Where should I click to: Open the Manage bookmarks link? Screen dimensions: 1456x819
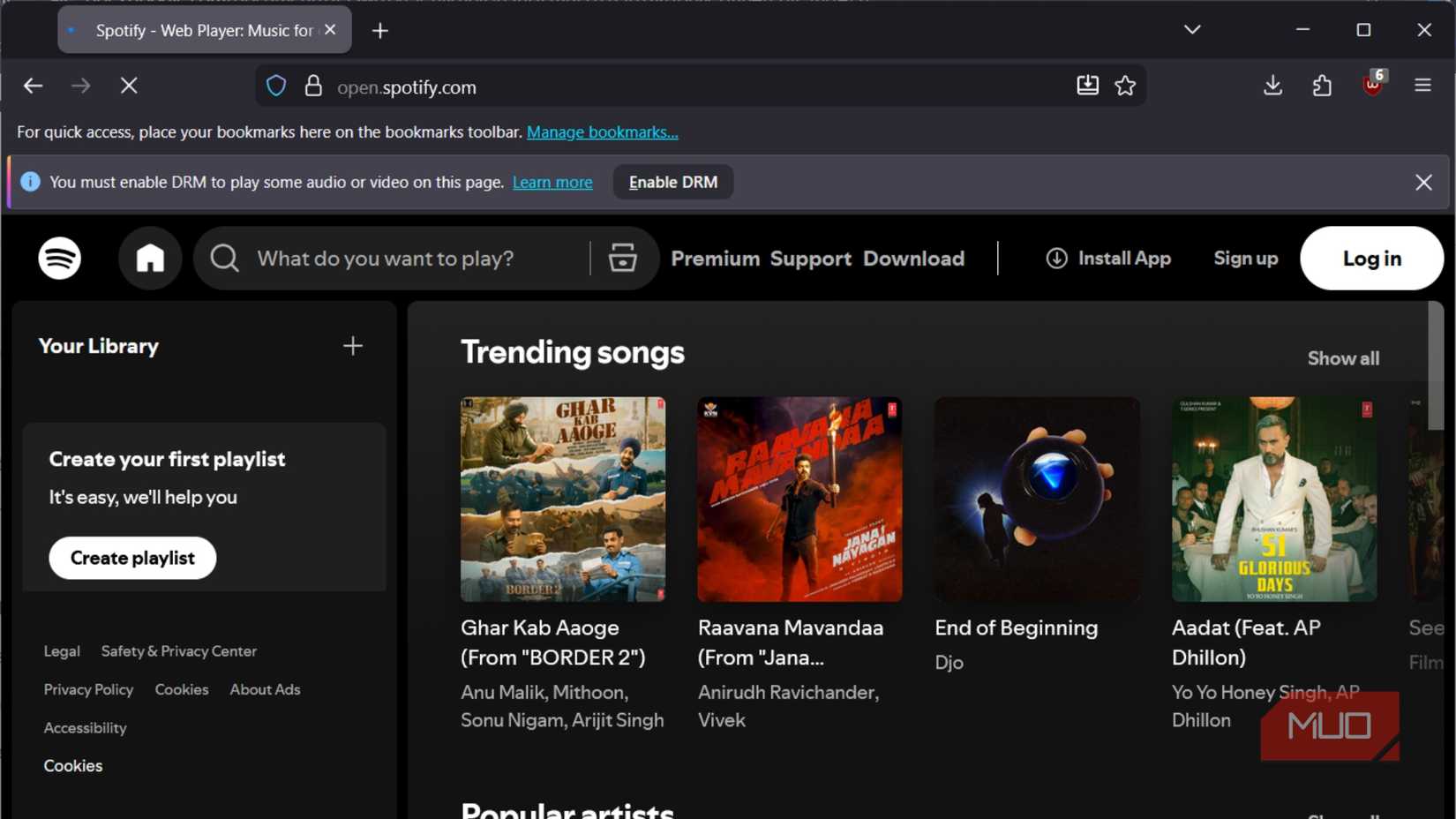[603, 131]
